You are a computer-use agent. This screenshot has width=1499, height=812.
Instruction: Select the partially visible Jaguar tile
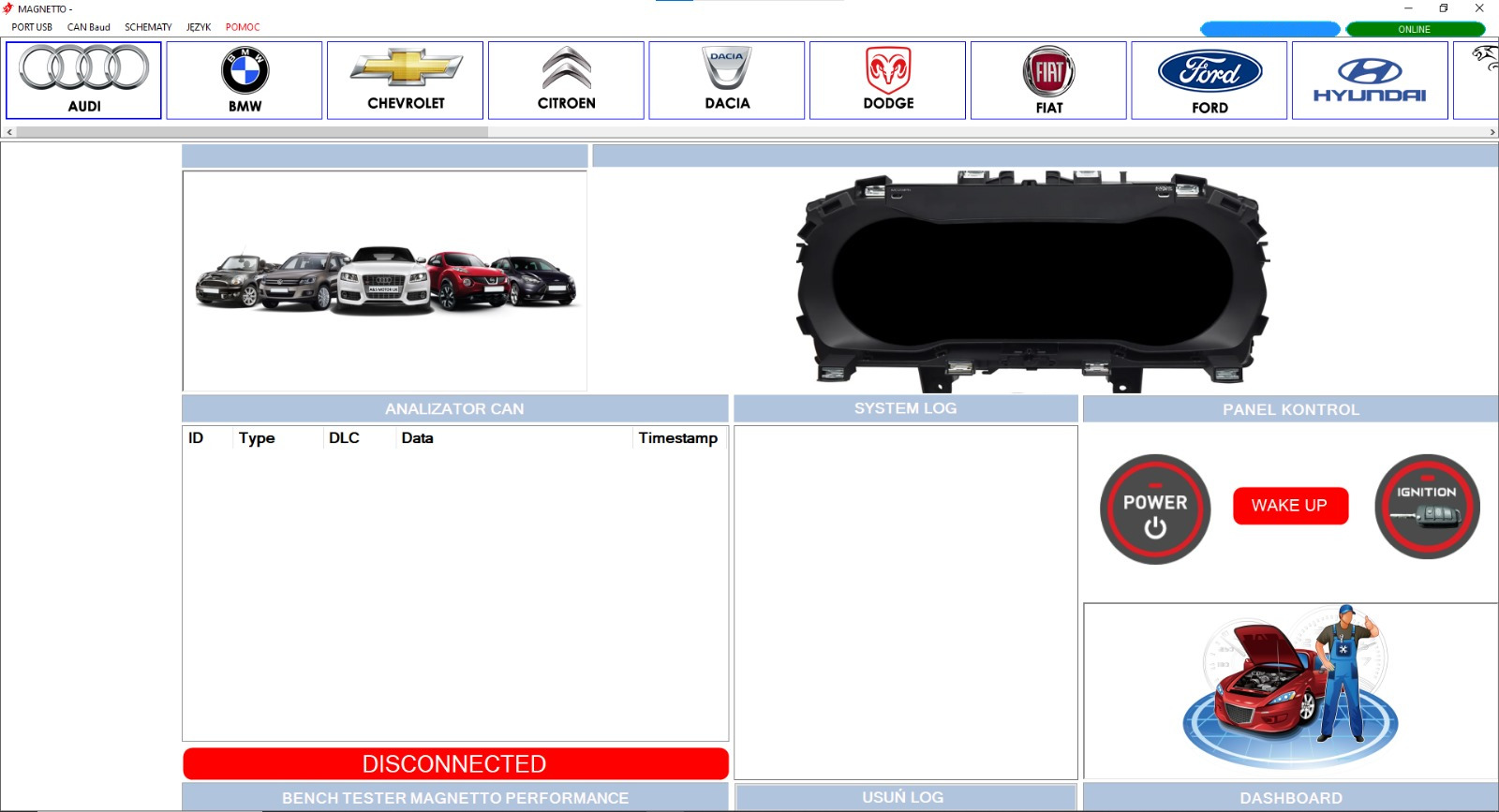[x=1477, y=81]
